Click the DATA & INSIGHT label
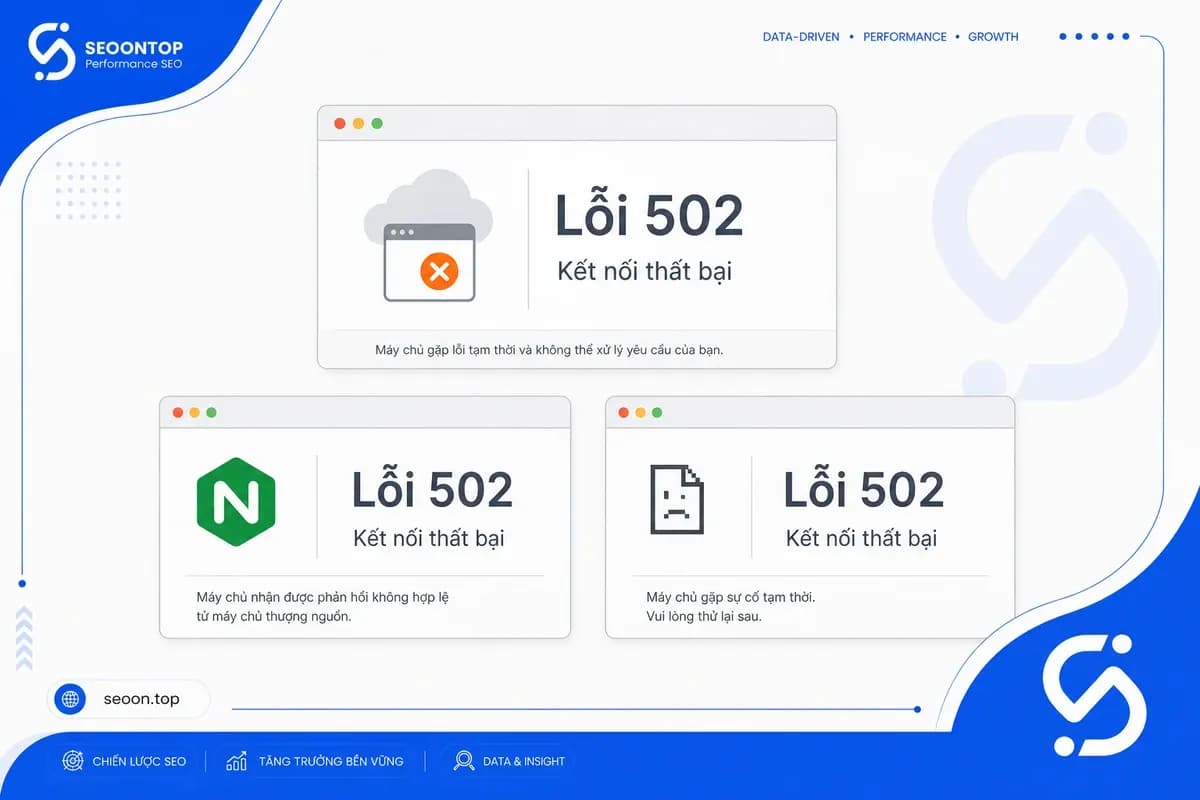 [524, 761]
